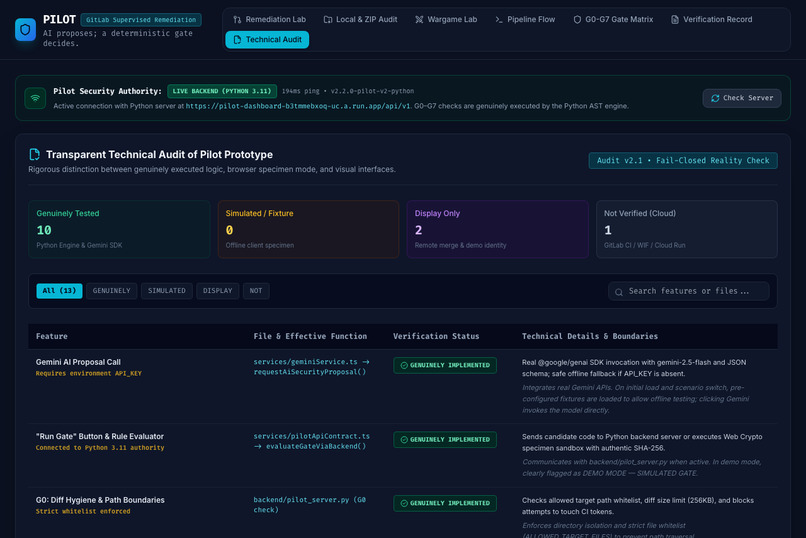Image resolution: width=806 pixels, height=538 pixels.
Task: Click the File & Effective Function column header
Action: pyautogui.click(x=310, y=337)
